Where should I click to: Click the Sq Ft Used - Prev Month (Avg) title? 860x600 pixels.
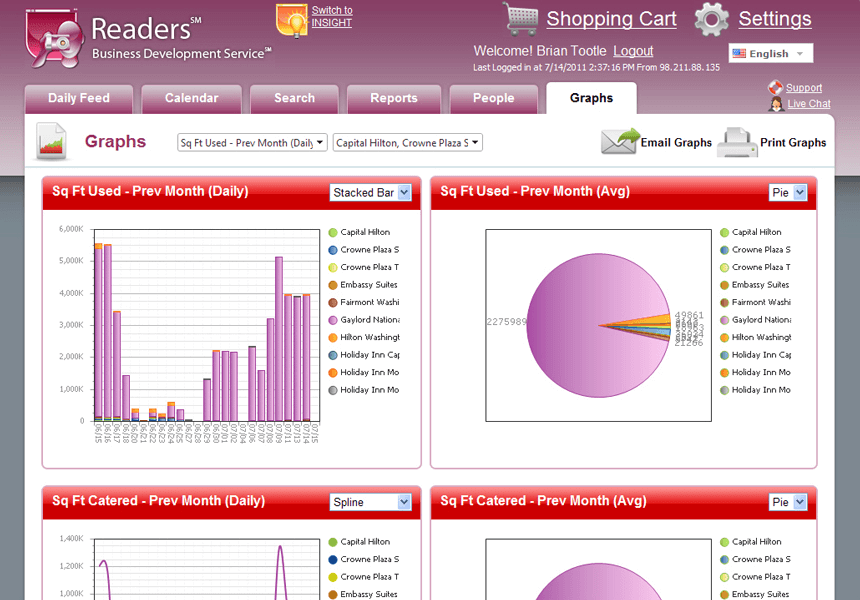535,191
